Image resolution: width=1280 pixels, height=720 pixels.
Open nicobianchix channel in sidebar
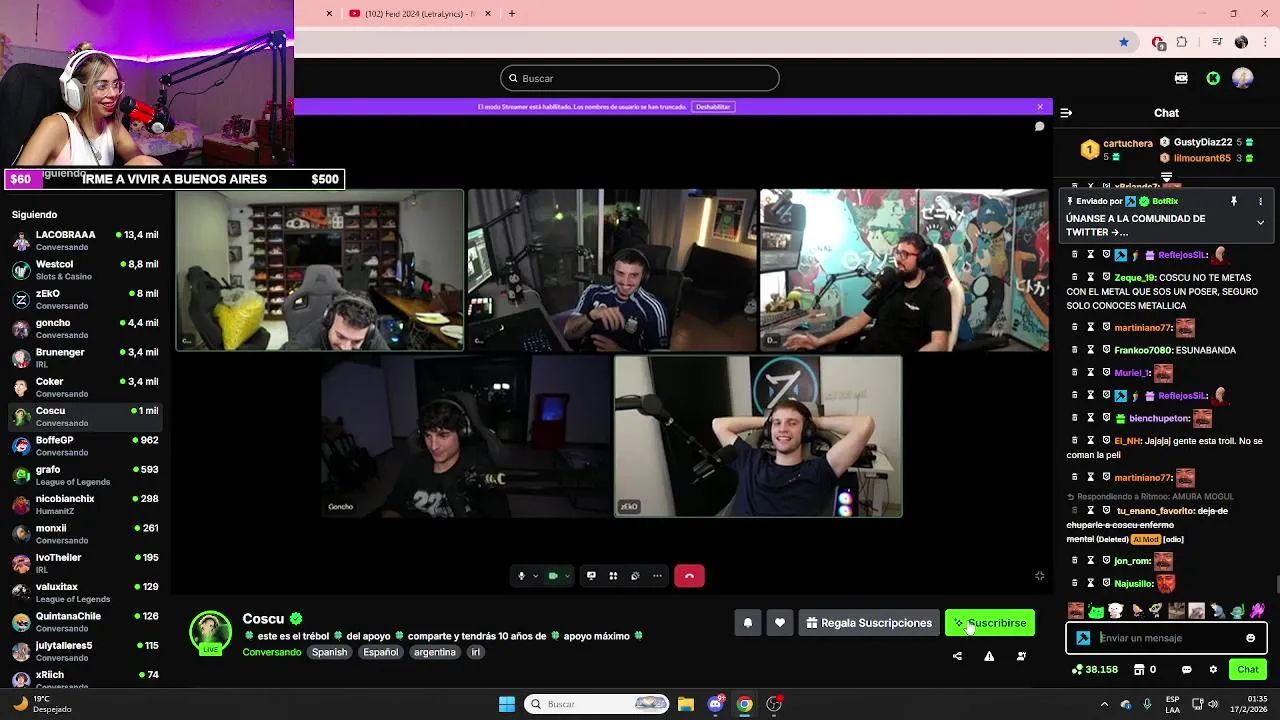click(x=85, y=505)
